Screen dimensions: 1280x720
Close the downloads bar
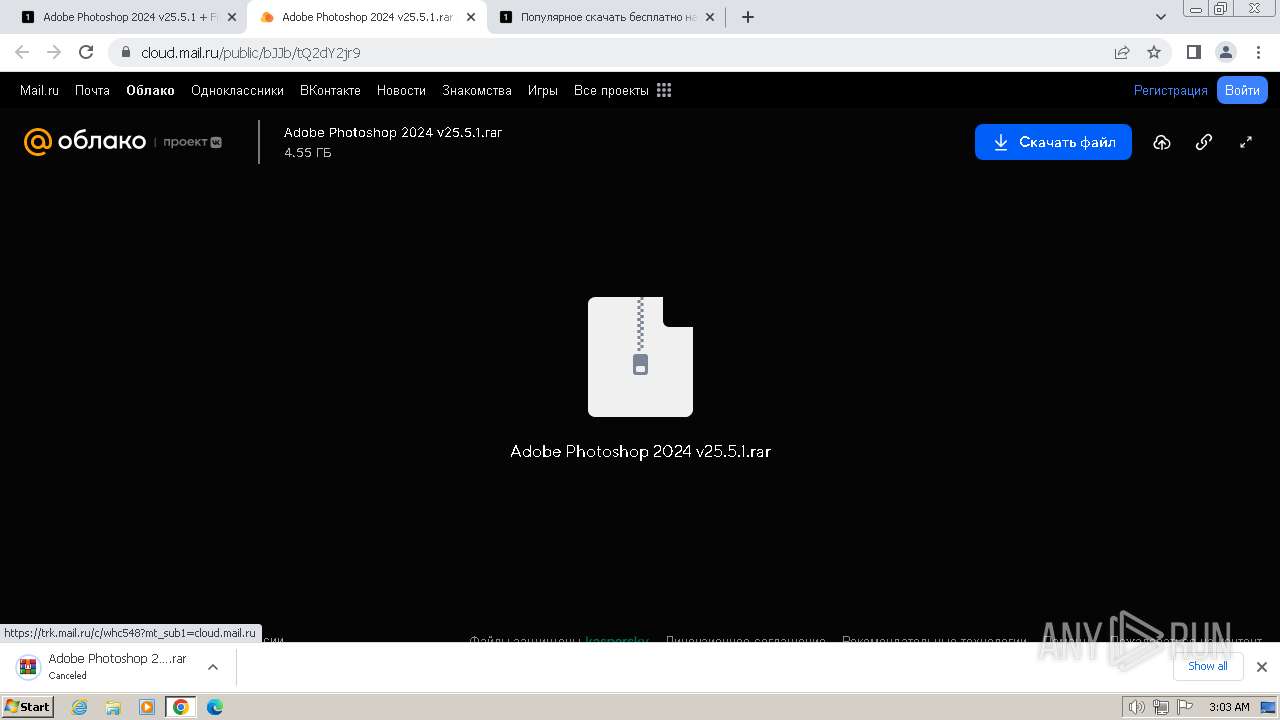point(1261,667)
